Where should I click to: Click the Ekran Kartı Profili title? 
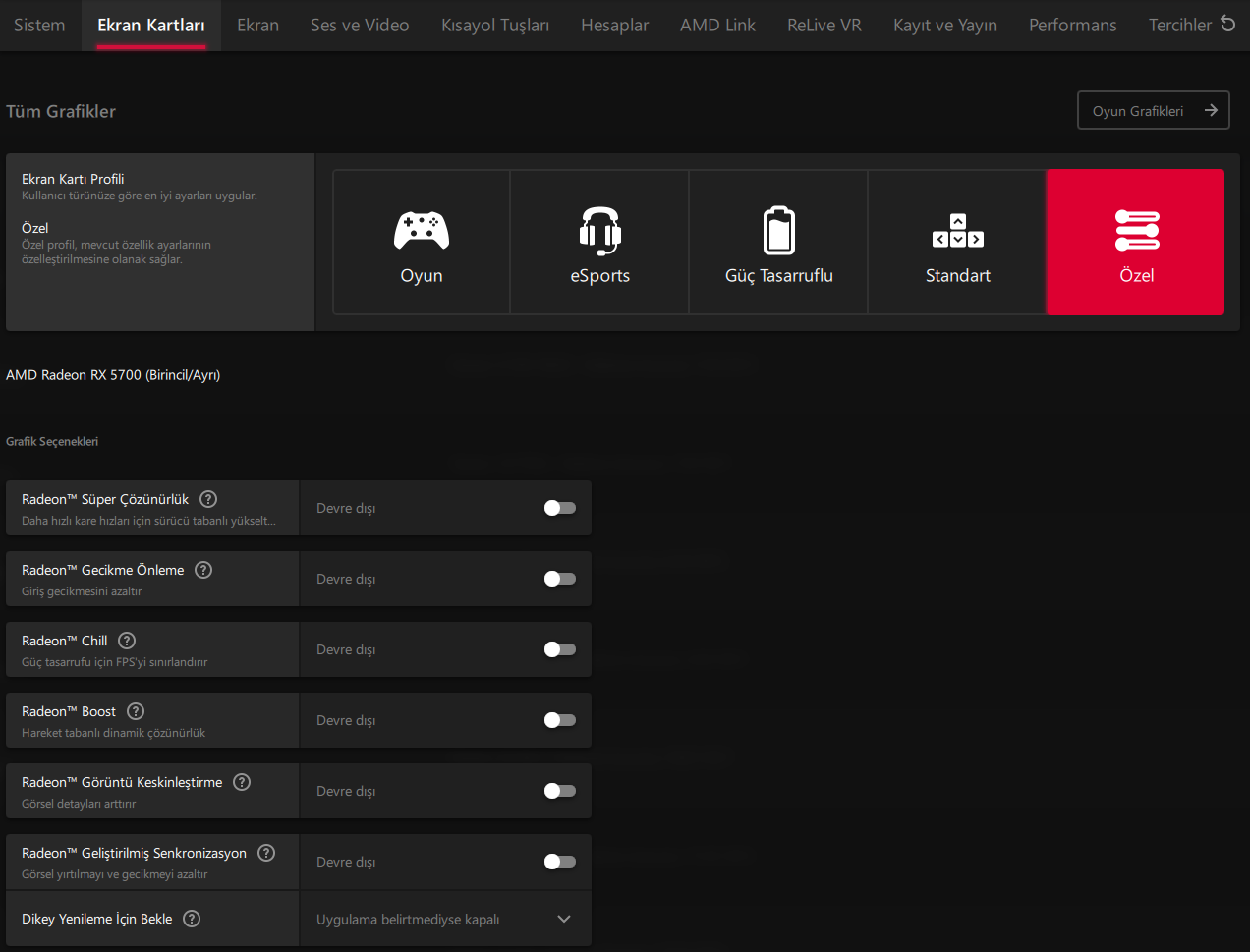click(73, 179)
